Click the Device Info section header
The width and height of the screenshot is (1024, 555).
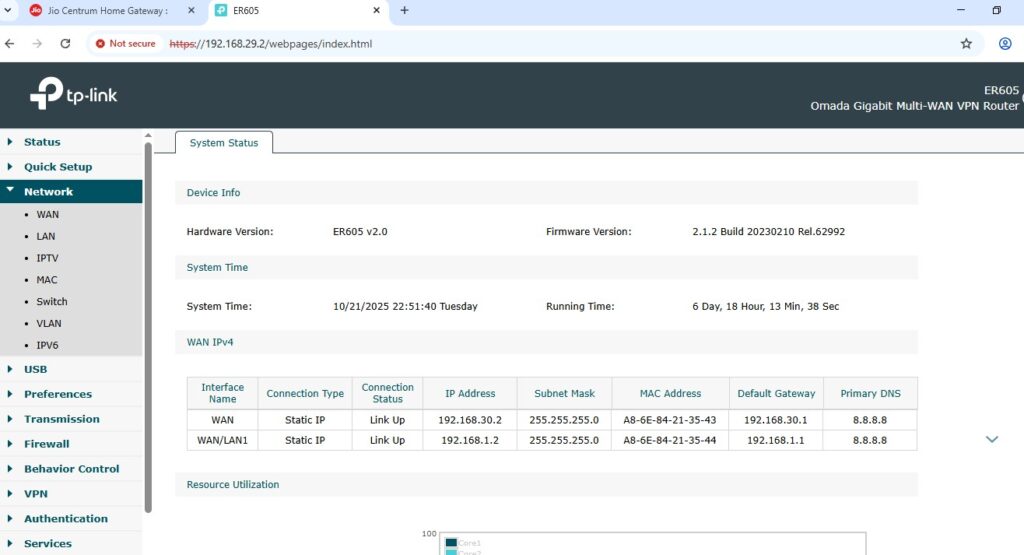pyautogui.click(x=546, y=193)
